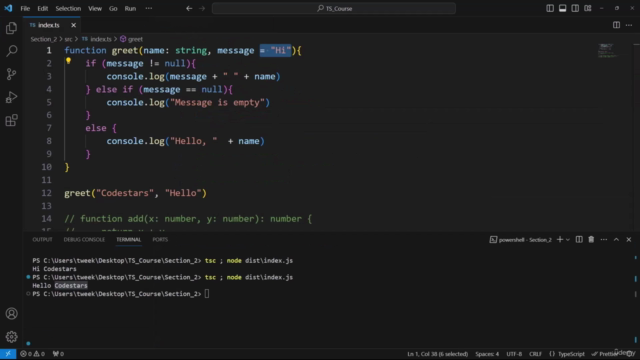Click Section_2 in the breadcrumb
The height and width of the screenshot is (360, 640).
coord(44,39)
